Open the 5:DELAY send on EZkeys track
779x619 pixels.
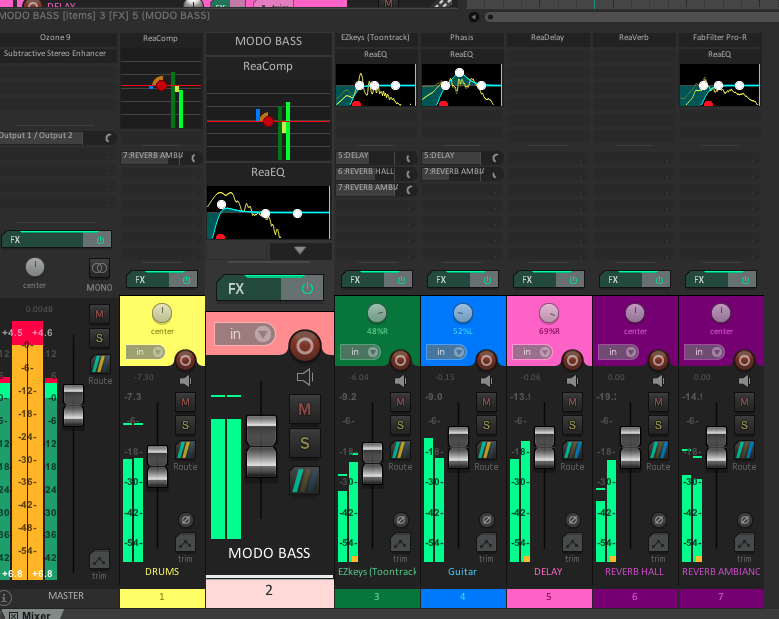click(366, 156)
